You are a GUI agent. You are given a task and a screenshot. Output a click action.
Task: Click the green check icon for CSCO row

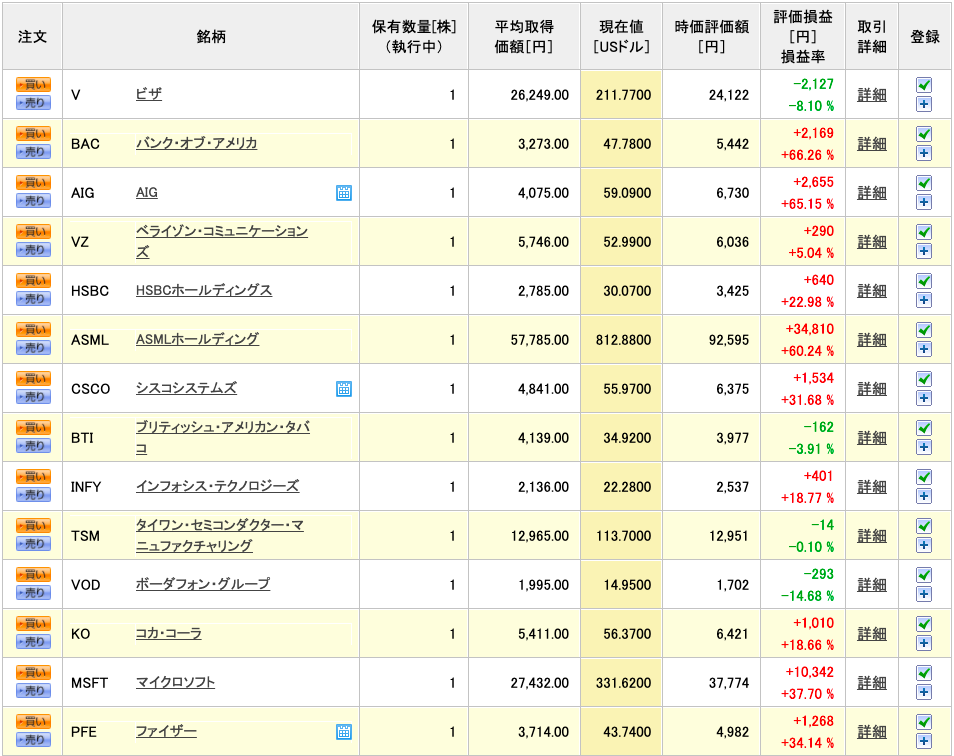pos(924,379)
